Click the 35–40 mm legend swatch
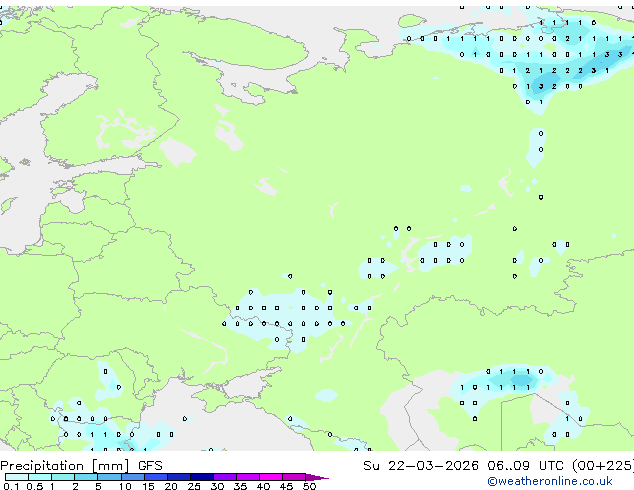The height and width of the screenshot is (490, 634). (248, 477)
